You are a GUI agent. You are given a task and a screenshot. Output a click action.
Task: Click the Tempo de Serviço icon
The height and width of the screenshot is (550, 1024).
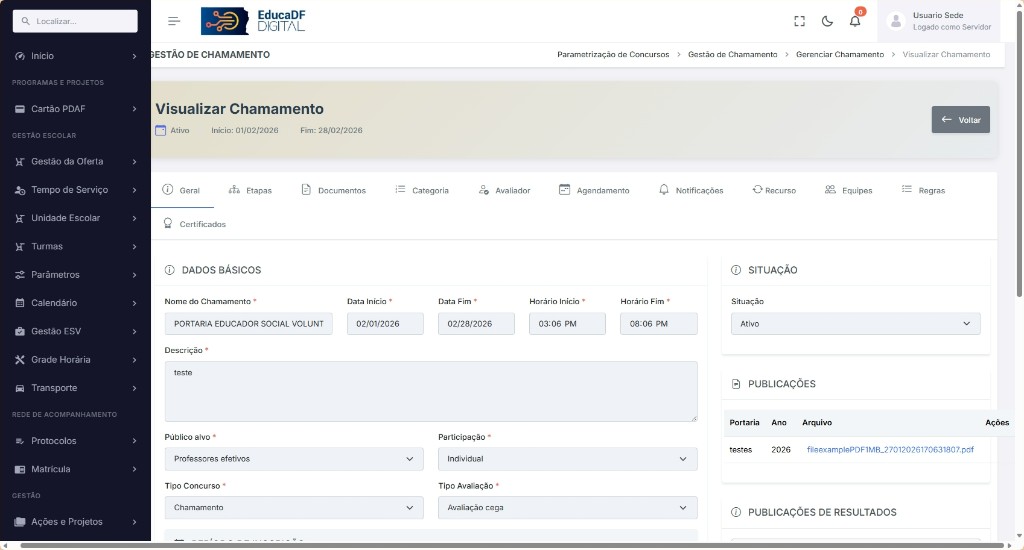20,190
